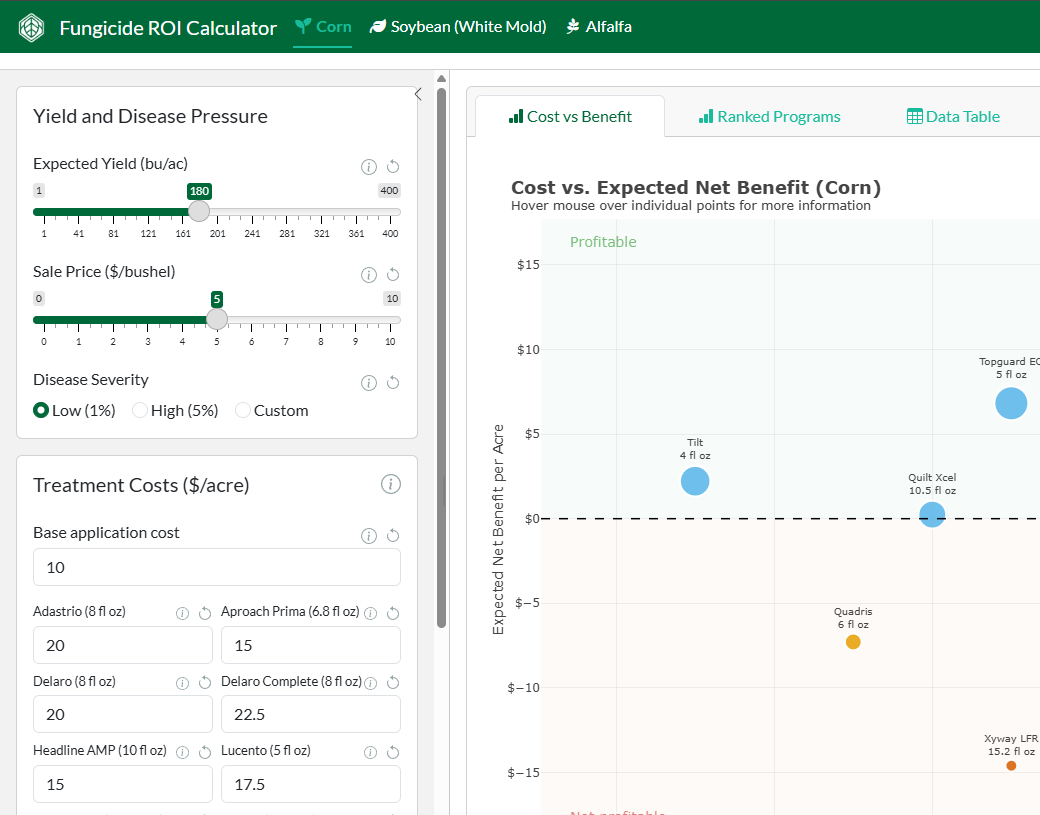Open the Cost vs Benefit tab
The image size is (1040, 815).
[x=570, y=117]
